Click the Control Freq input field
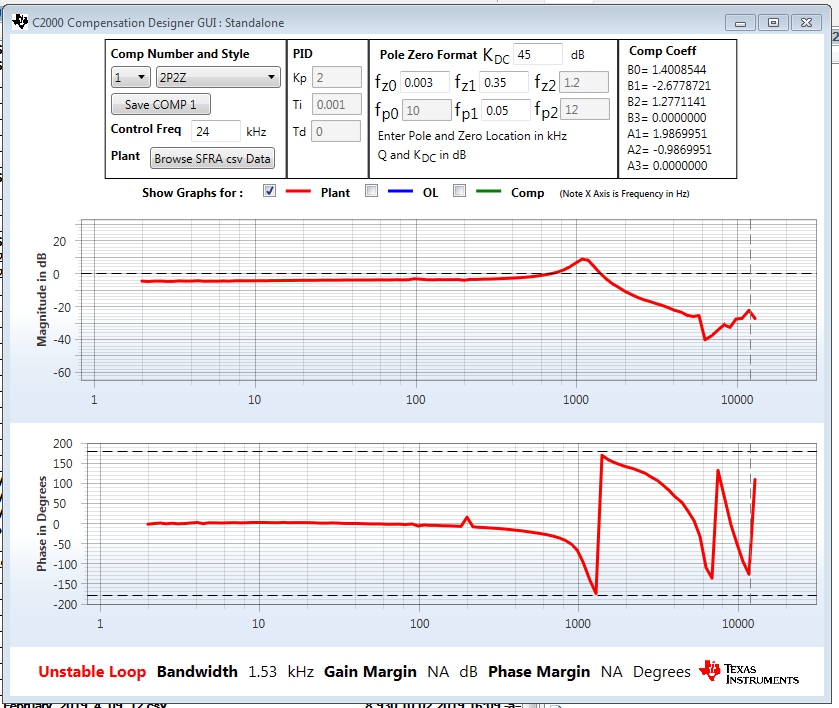The image size is (839, 708). coord(215,130)
